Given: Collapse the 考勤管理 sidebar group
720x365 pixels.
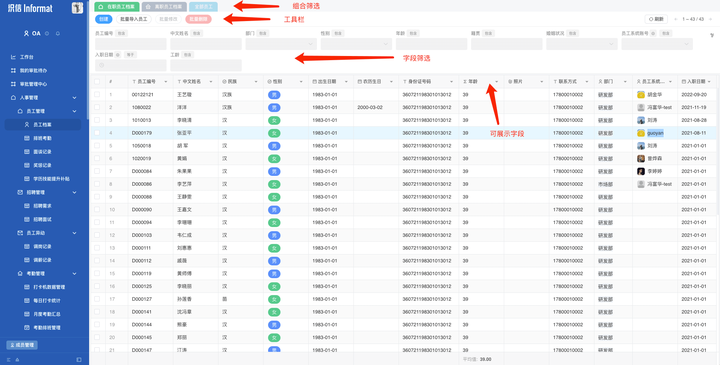Looking at the screenshot, I should coord(74,274).
